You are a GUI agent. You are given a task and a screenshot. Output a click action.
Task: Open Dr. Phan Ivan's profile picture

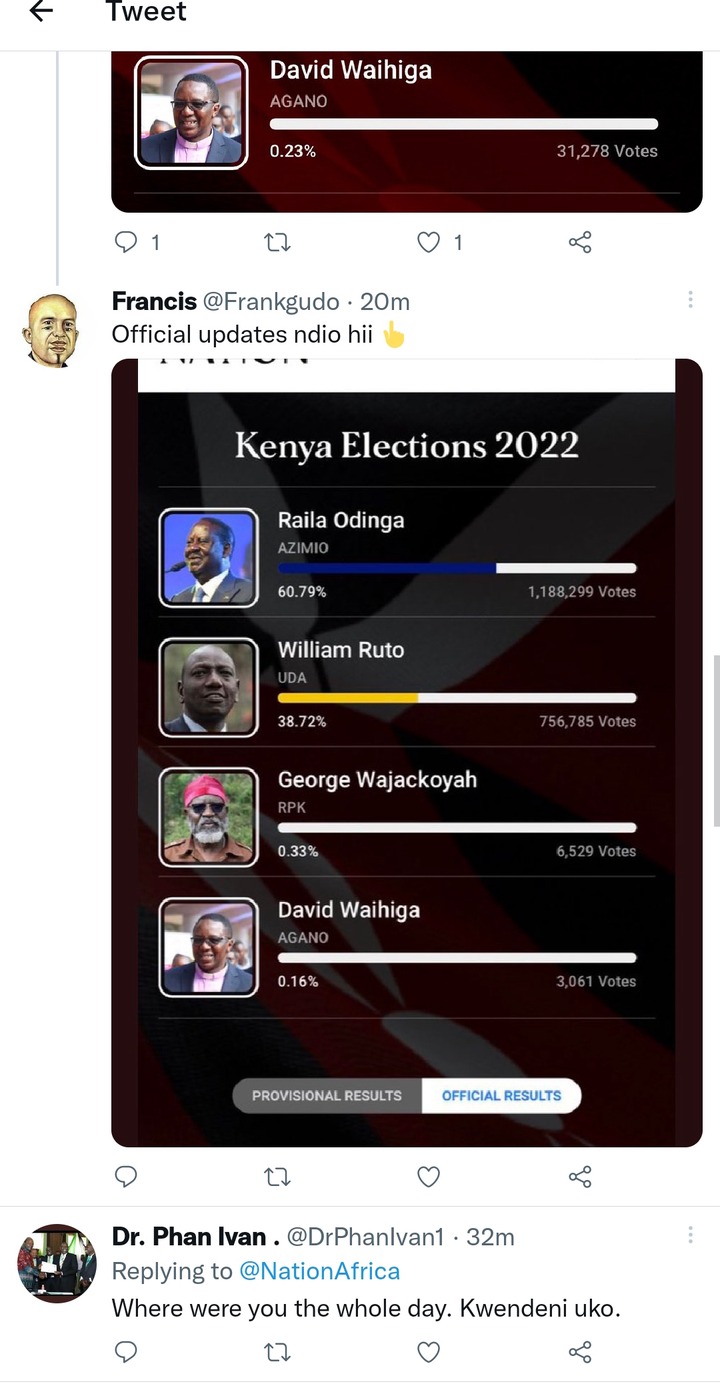click(x=57, y=1263)
